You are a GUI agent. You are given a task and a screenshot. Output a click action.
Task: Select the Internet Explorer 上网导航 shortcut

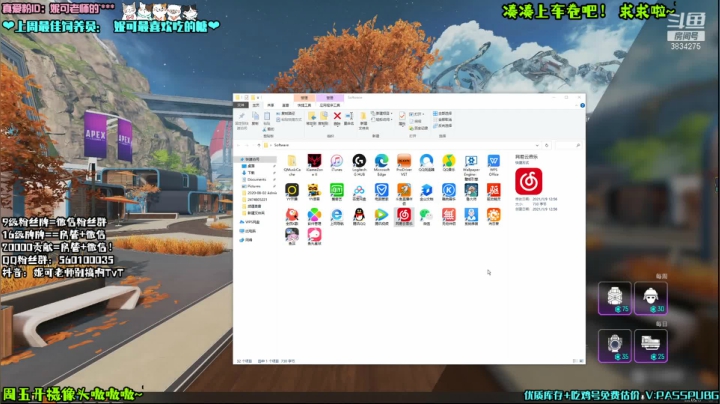337,217
